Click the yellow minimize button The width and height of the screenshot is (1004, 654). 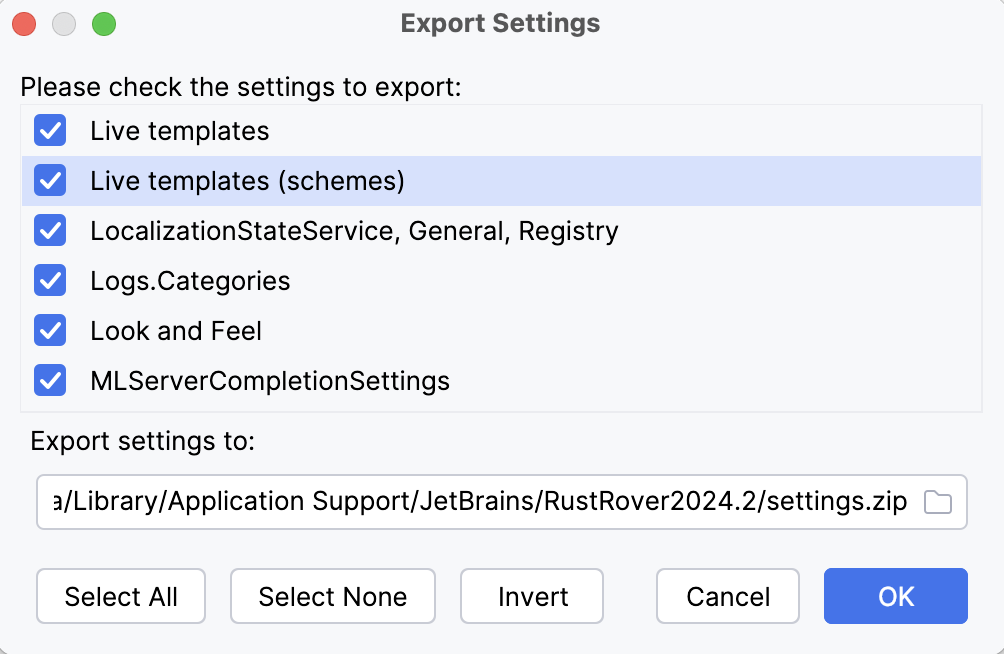coord(63,23)
